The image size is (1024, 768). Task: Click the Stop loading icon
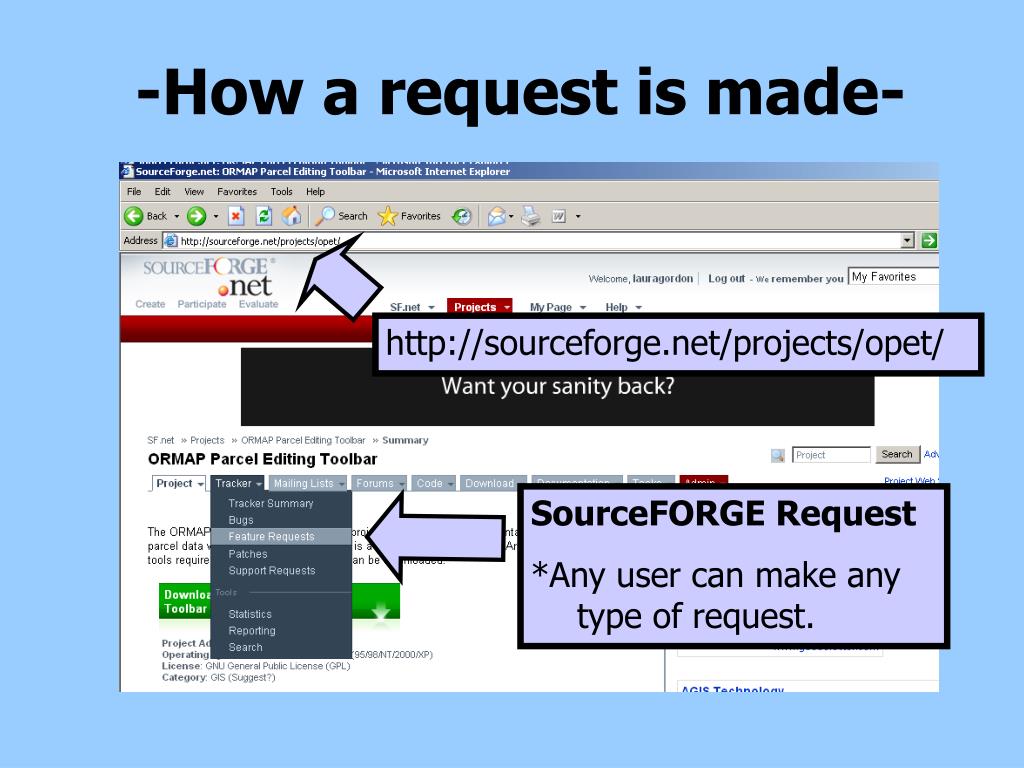(236, 216)
